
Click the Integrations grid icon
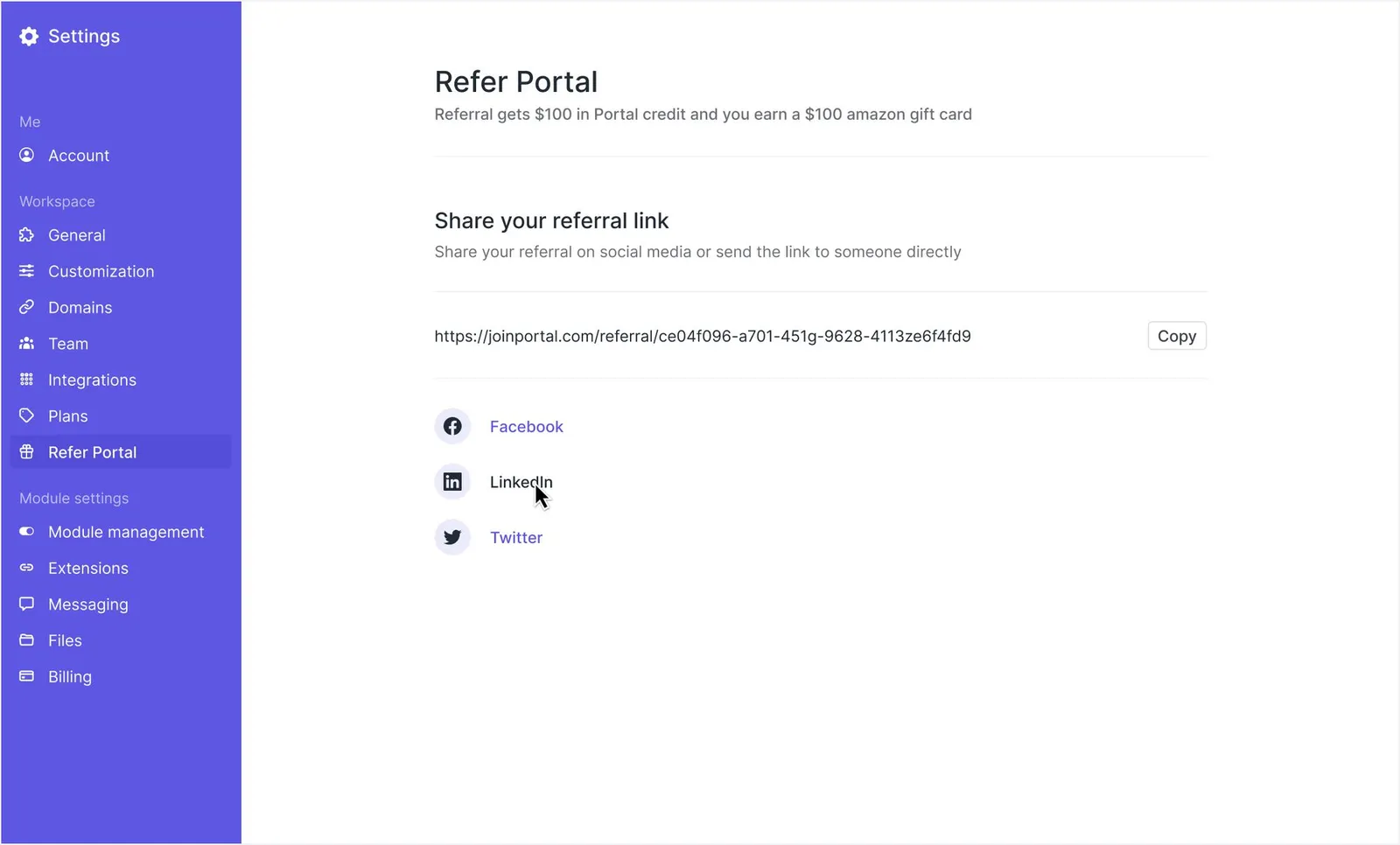27,380
